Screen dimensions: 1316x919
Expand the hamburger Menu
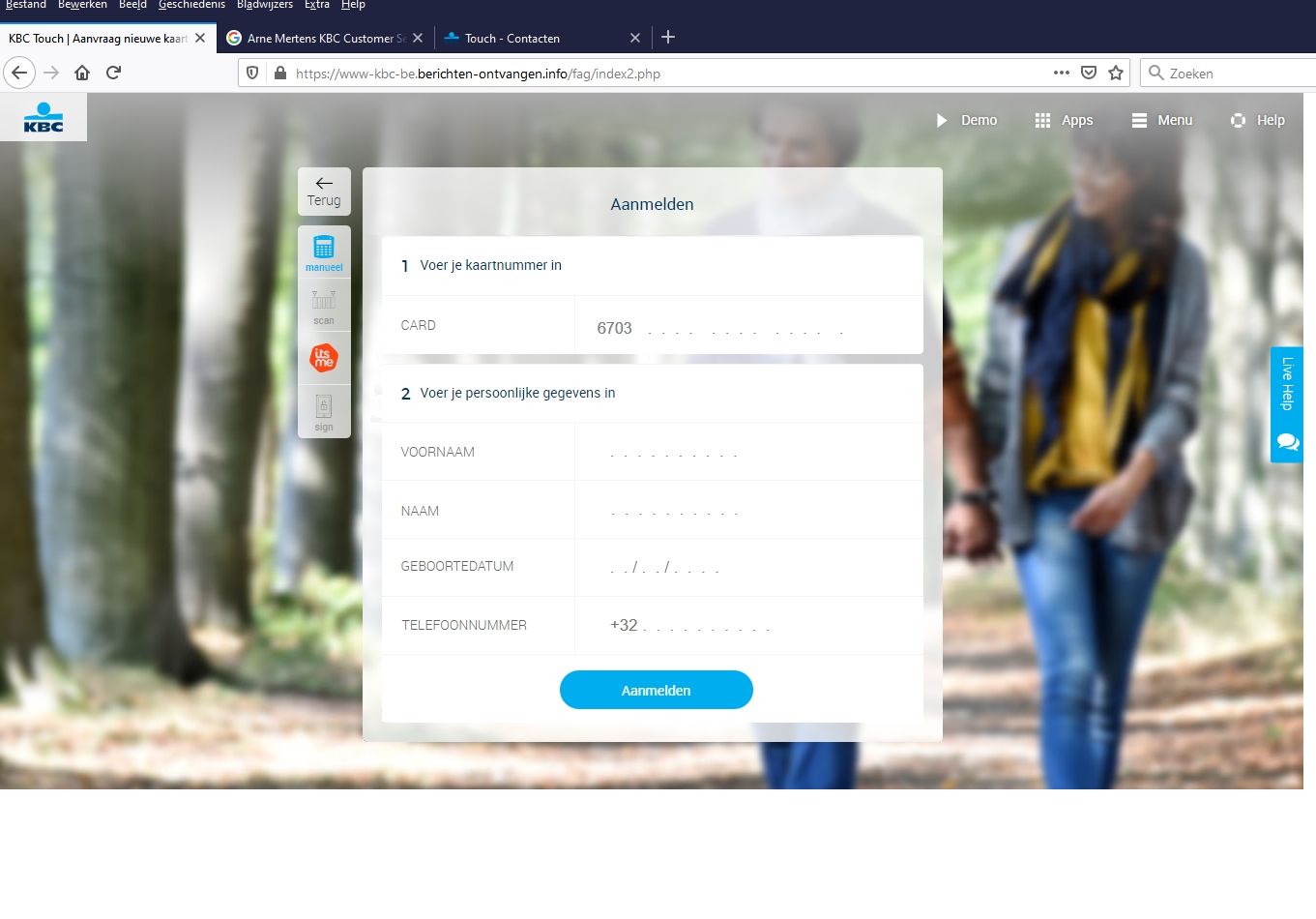click(1161, 120)
